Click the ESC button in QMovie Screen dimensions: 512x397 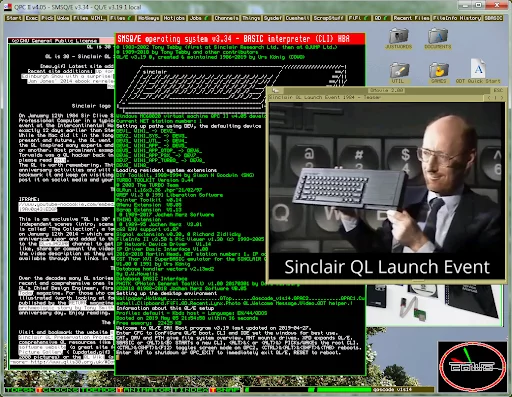tap(498, 90)
